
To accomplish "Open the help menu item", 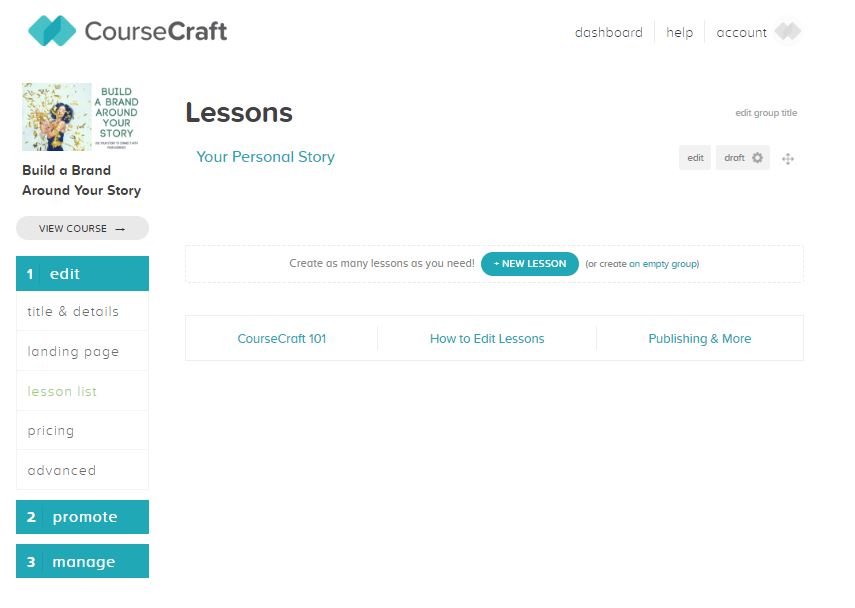I will tap(679, 33).
